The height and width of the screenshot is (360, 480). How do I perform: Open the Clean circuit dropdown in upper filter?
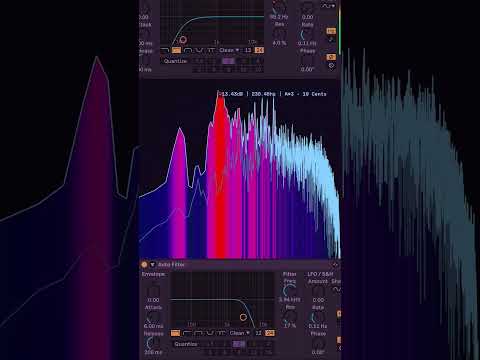pyautogui.click(x=229, y=50)
